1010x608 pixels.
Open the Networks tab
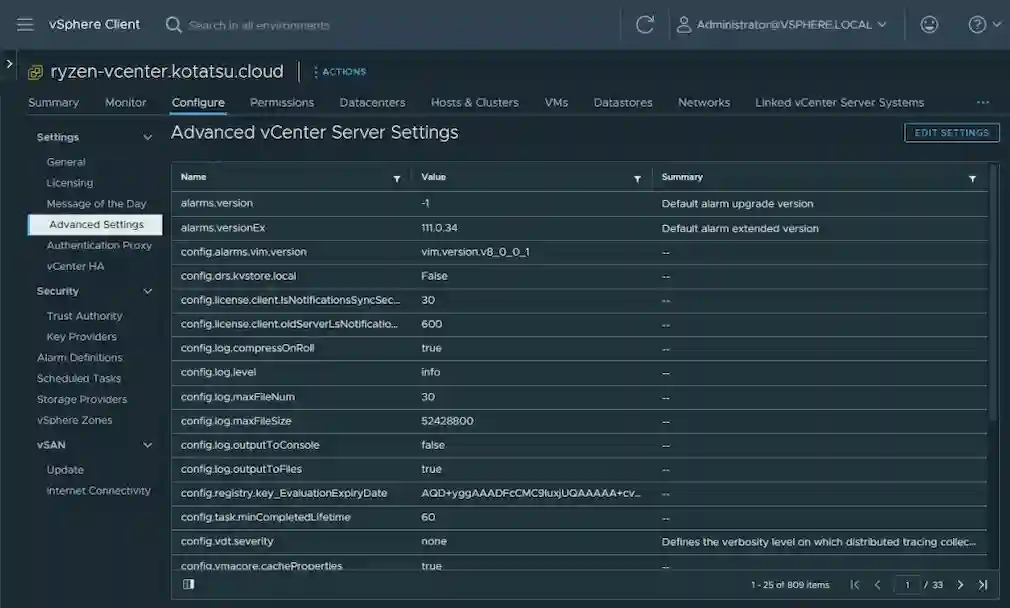[704, 102]
